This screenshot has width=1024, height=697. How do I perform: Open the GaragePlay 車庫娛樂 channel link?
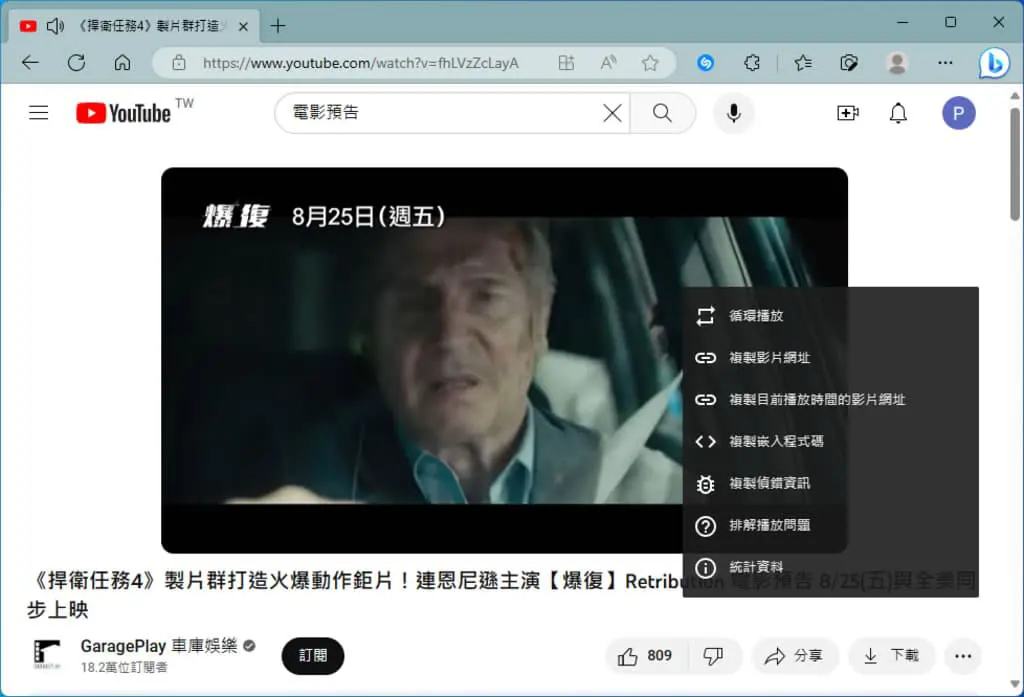pos(159,646)
